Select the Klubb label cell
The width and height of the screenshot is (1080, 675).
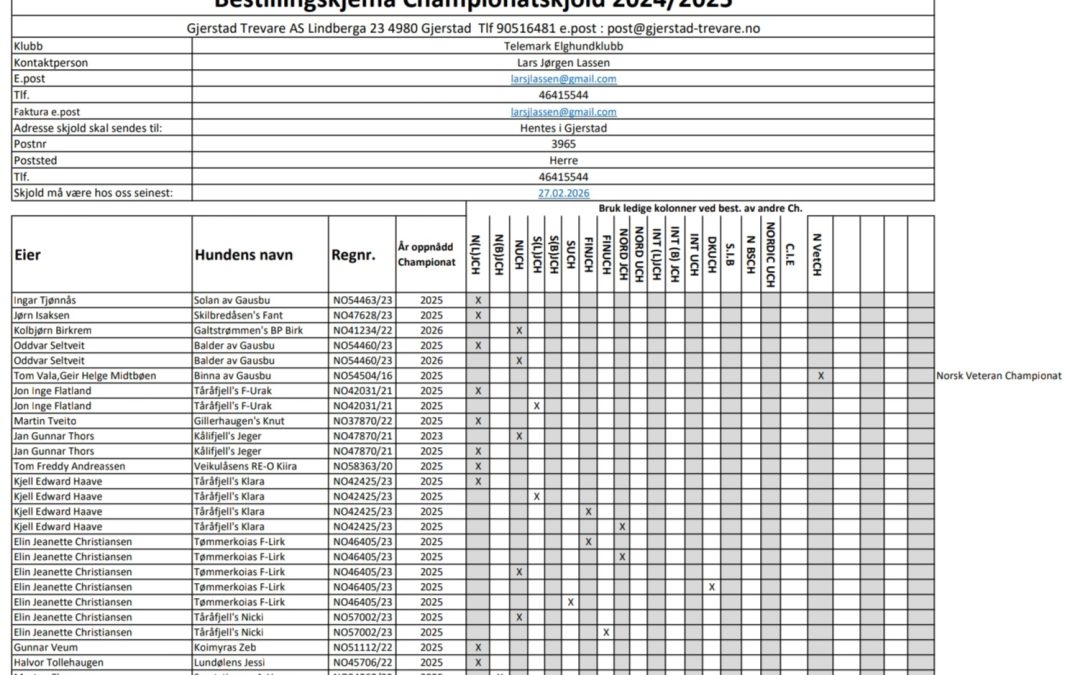(101, 46)
